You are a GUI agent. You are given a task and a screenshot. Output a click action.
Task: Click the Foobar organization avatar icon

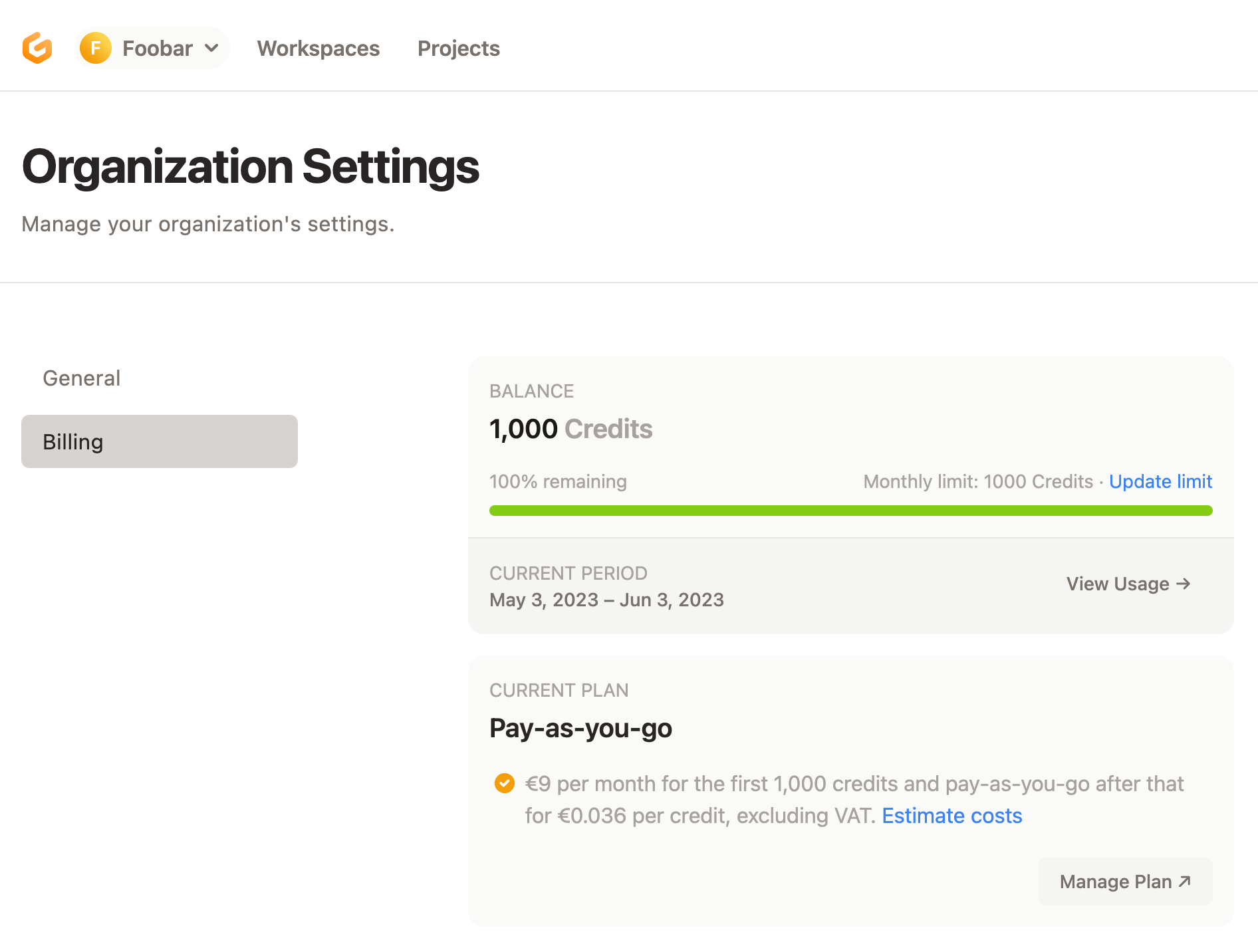click(x=96, y=48)
